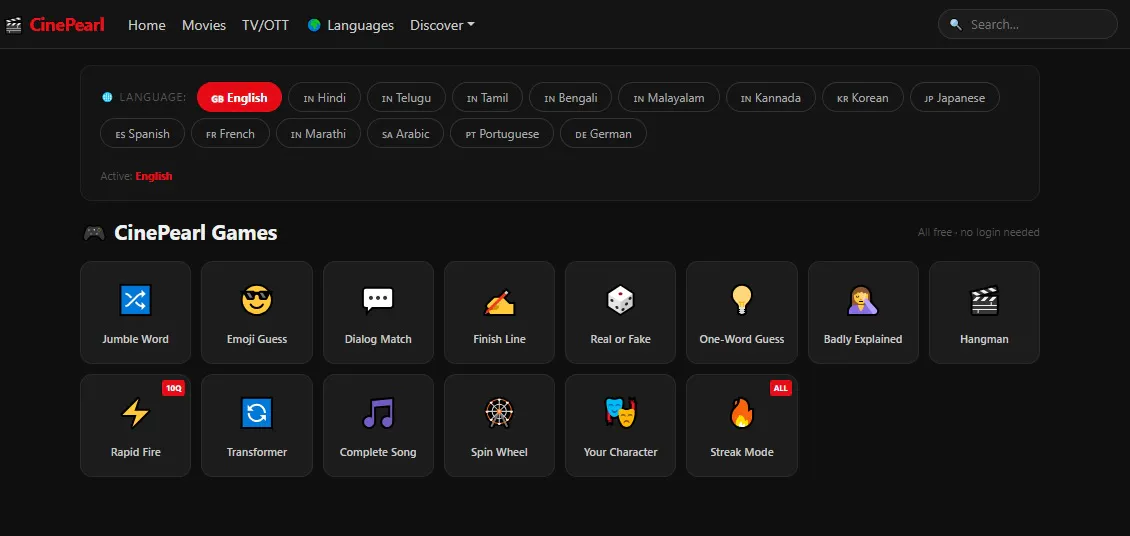This screenshot has height=536, width=1130.
Task: Open TV/OTT section
Action: [x=265, y=25]
